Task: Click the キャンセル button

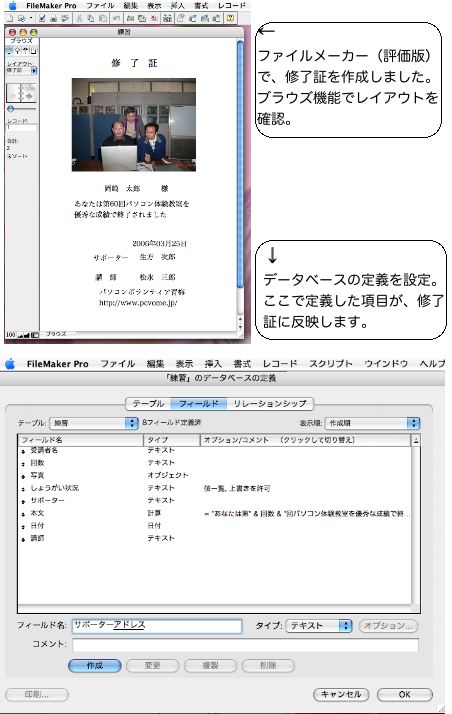Action: coord(341,695)
